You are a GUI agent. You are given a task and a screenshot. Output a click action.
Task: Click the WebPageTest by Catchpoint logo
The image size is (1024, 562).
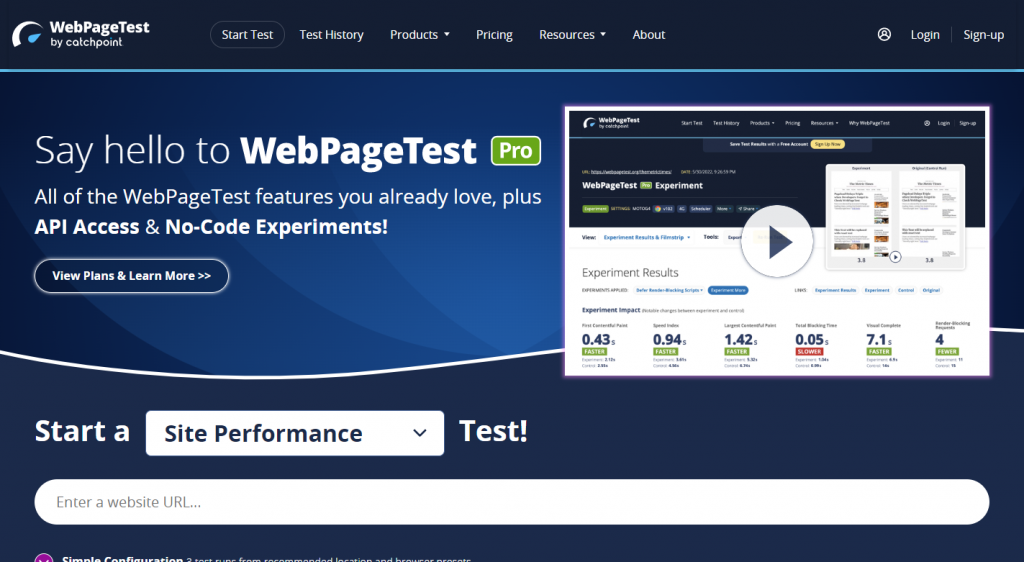pos(81,34)
